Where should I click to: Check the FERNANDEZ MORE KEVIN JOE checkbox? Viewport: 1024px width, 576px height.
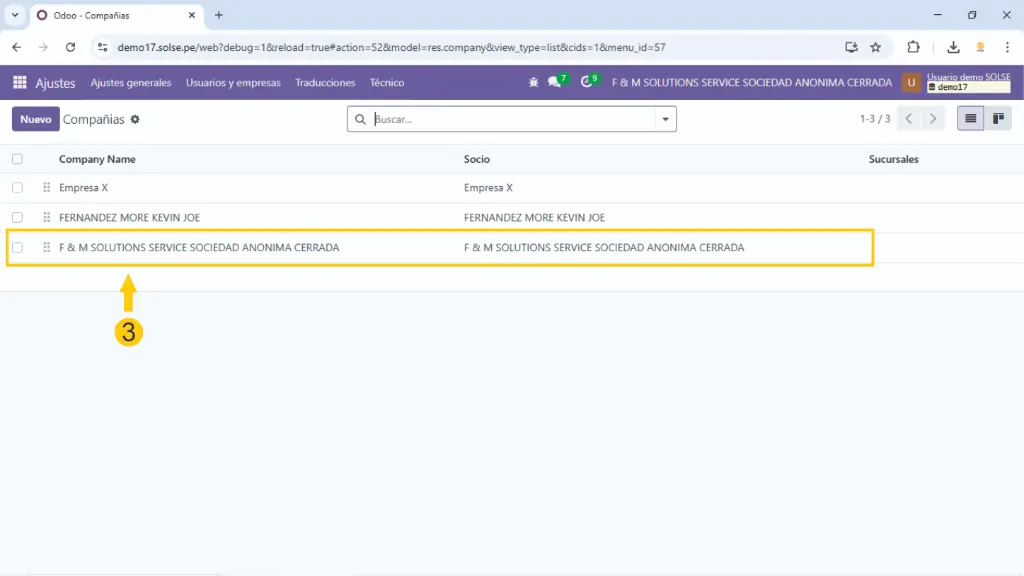[x=17, y=217]
